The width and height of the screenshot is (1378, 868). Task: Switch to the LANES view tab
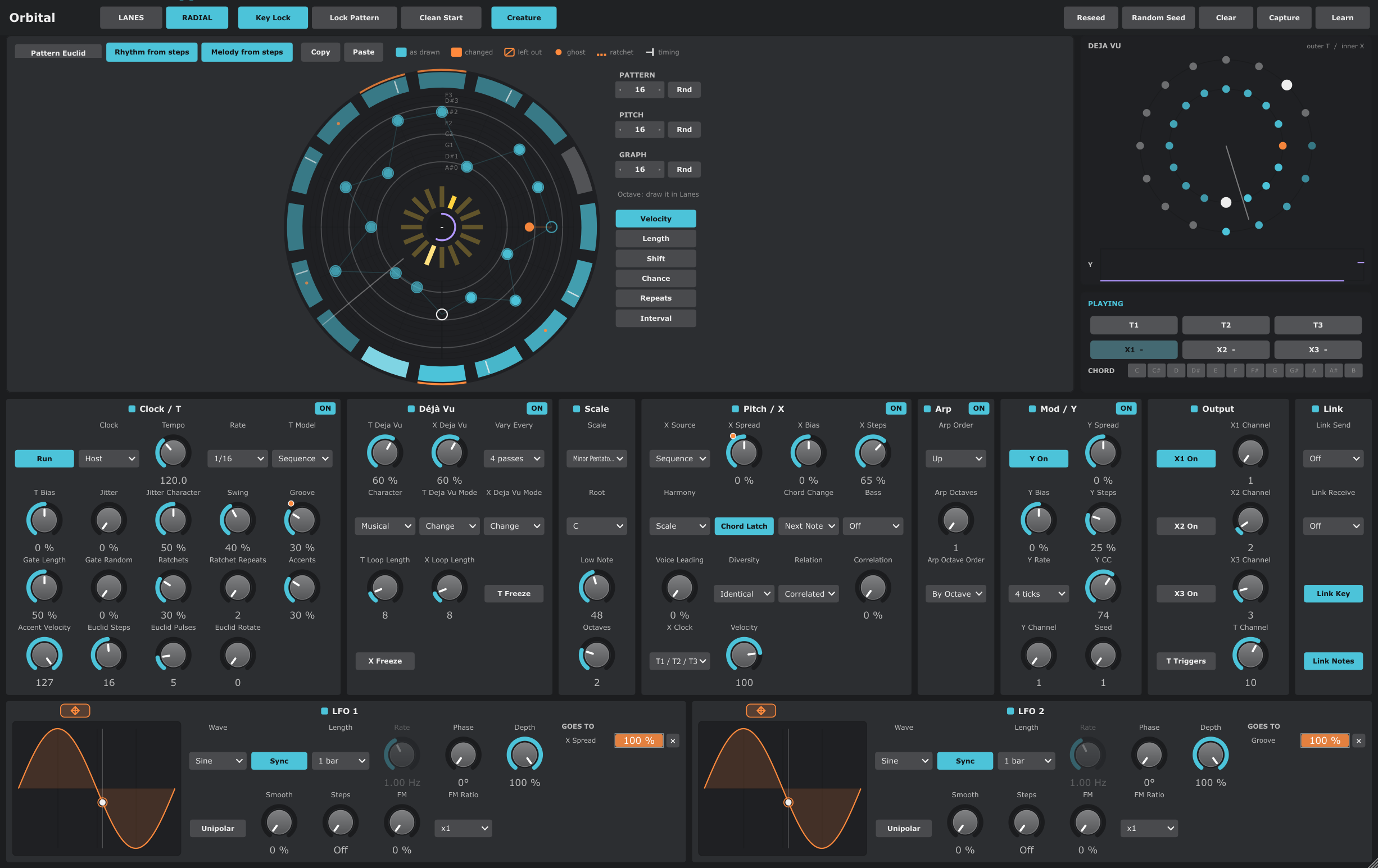[131, 18]
